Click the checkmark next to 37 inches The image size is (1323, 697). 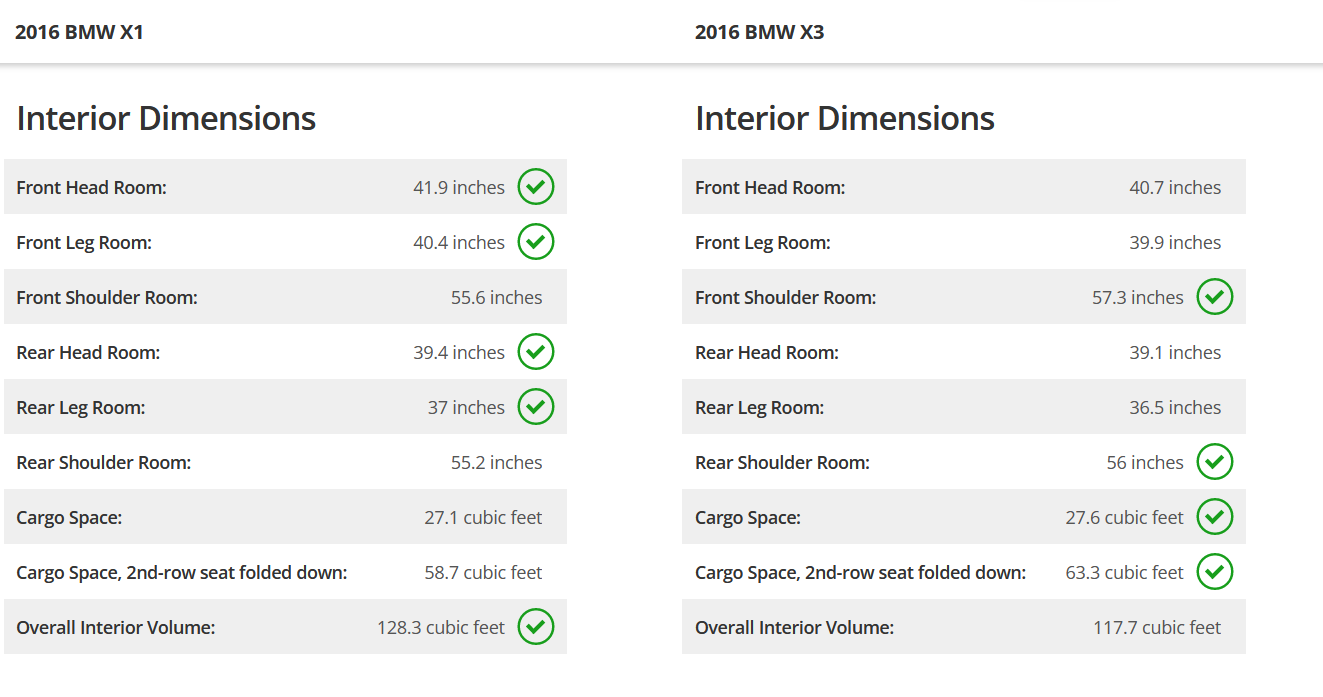pos(536,407)
